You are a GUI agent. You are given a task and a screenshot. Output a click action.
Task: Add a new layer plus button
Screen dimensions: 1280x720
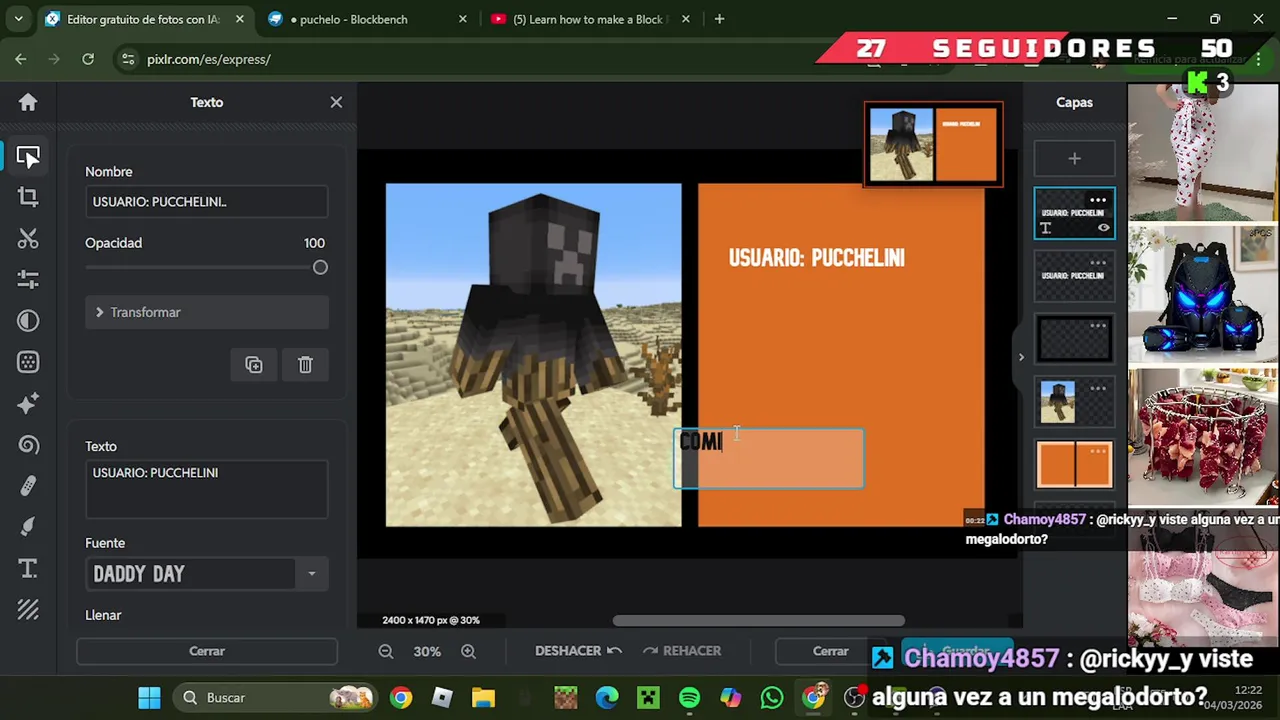(1074, 159)
